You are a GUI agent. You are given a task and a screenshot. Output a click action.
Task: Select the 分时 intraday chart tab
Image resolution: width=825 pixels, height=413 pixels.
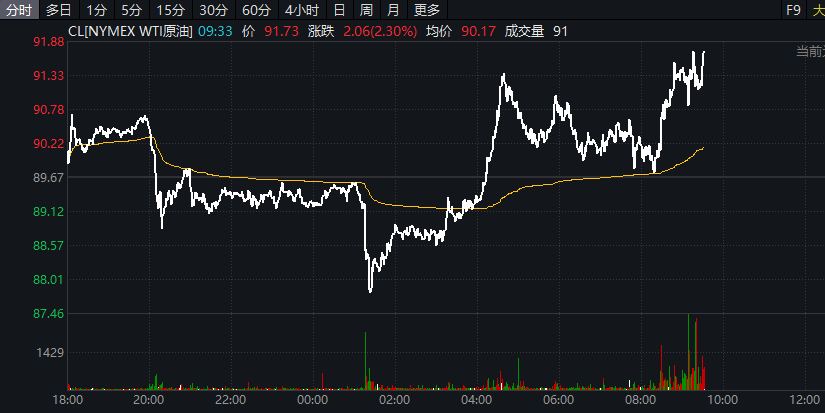19,10
